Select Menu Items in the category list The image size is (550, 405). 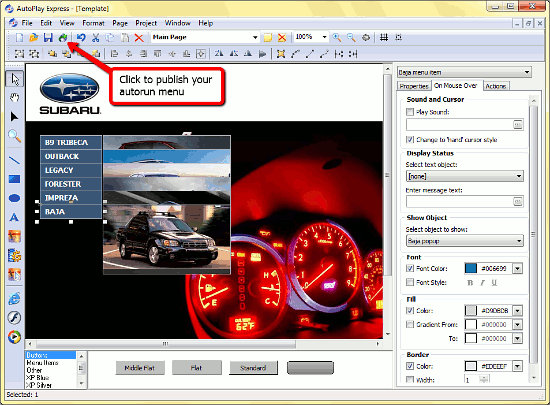click(x=42, y=363)
